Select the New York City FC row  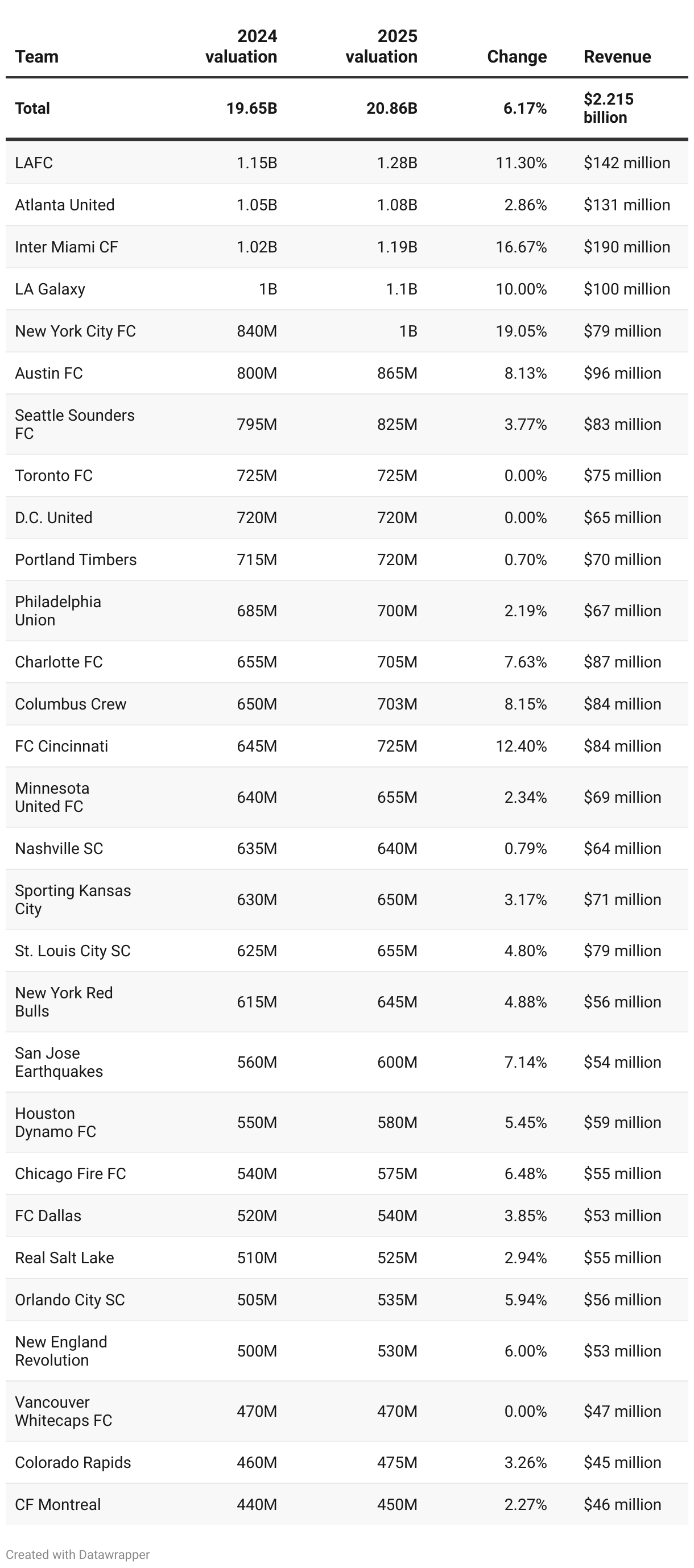[346, 331]
